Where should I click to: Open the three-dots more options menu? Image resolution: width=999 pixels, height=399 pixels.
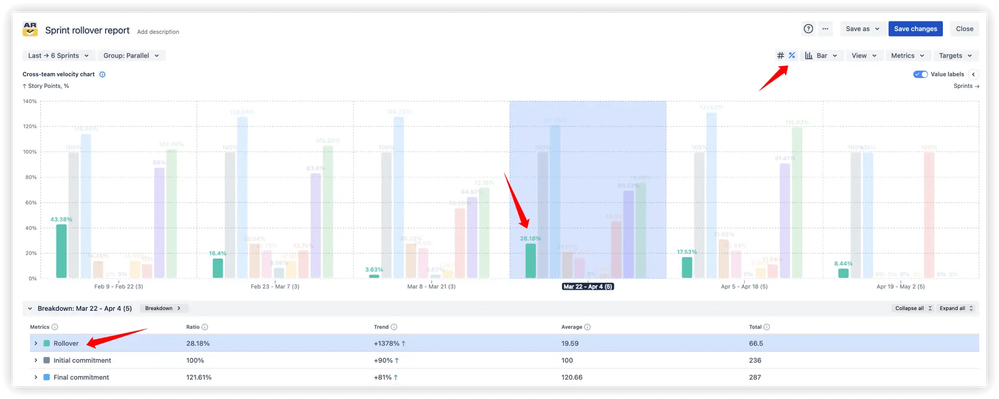pos(825,29)
